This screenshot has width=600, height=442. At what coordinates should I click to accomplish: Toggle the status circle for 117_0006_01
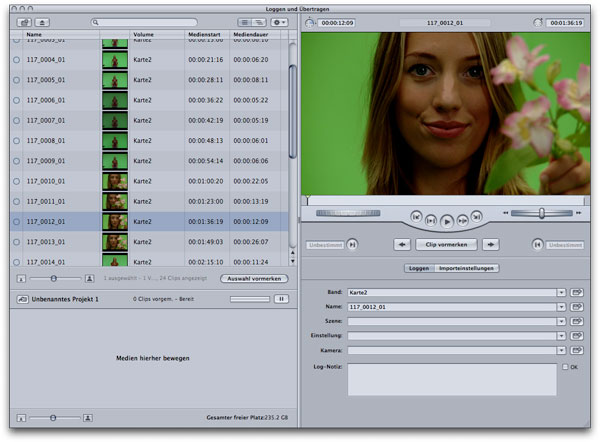(x=16, y=100)
